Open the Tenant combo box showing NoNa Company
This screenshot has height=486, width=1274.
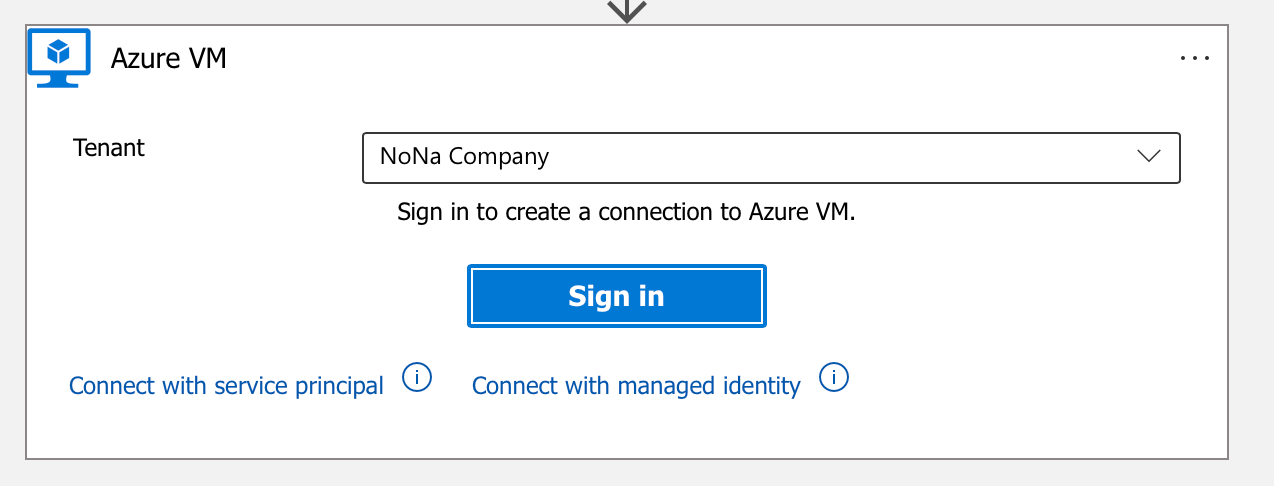[x=770, y=158]
